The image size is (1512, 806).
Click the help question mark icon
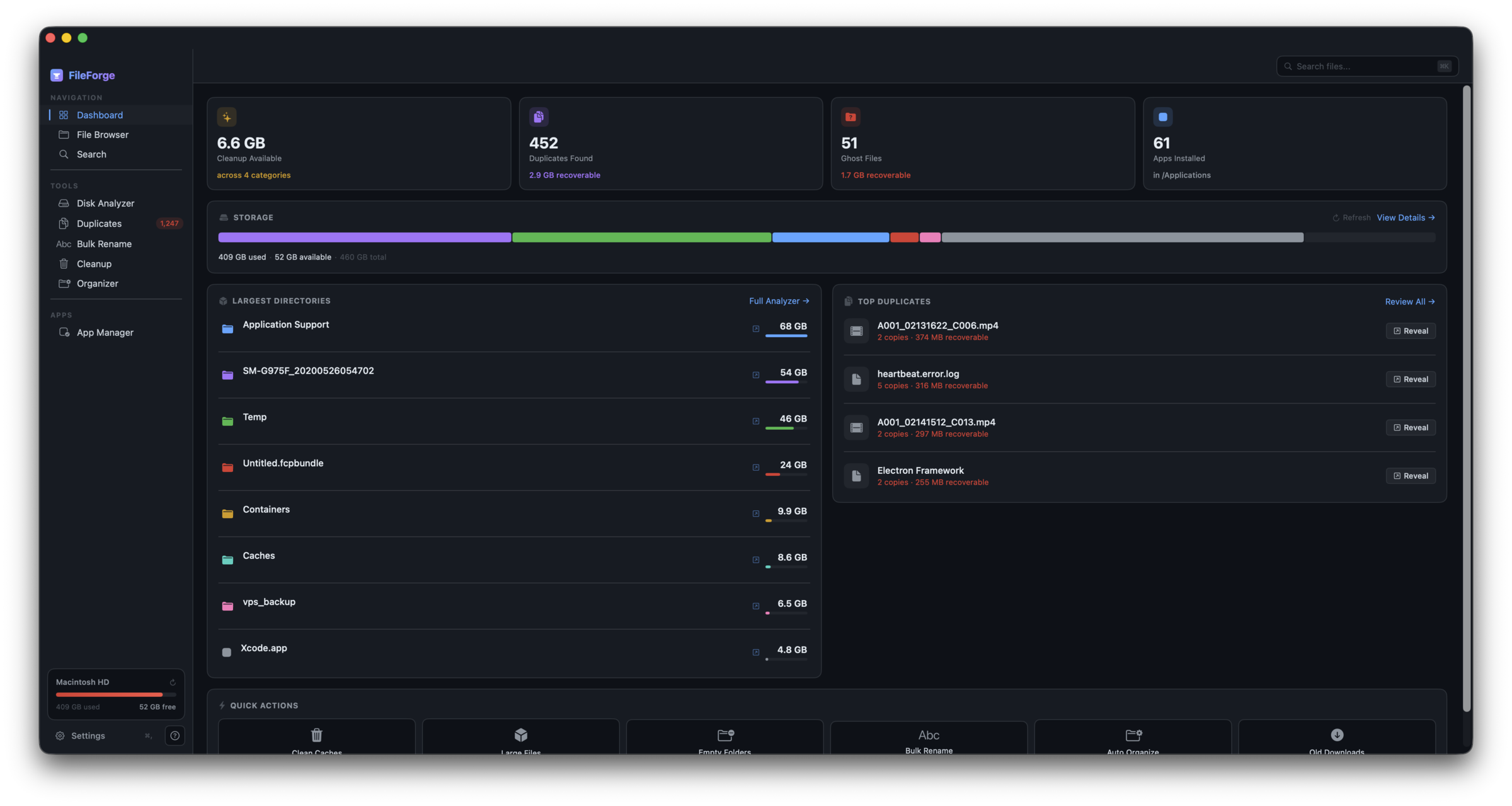175,735
